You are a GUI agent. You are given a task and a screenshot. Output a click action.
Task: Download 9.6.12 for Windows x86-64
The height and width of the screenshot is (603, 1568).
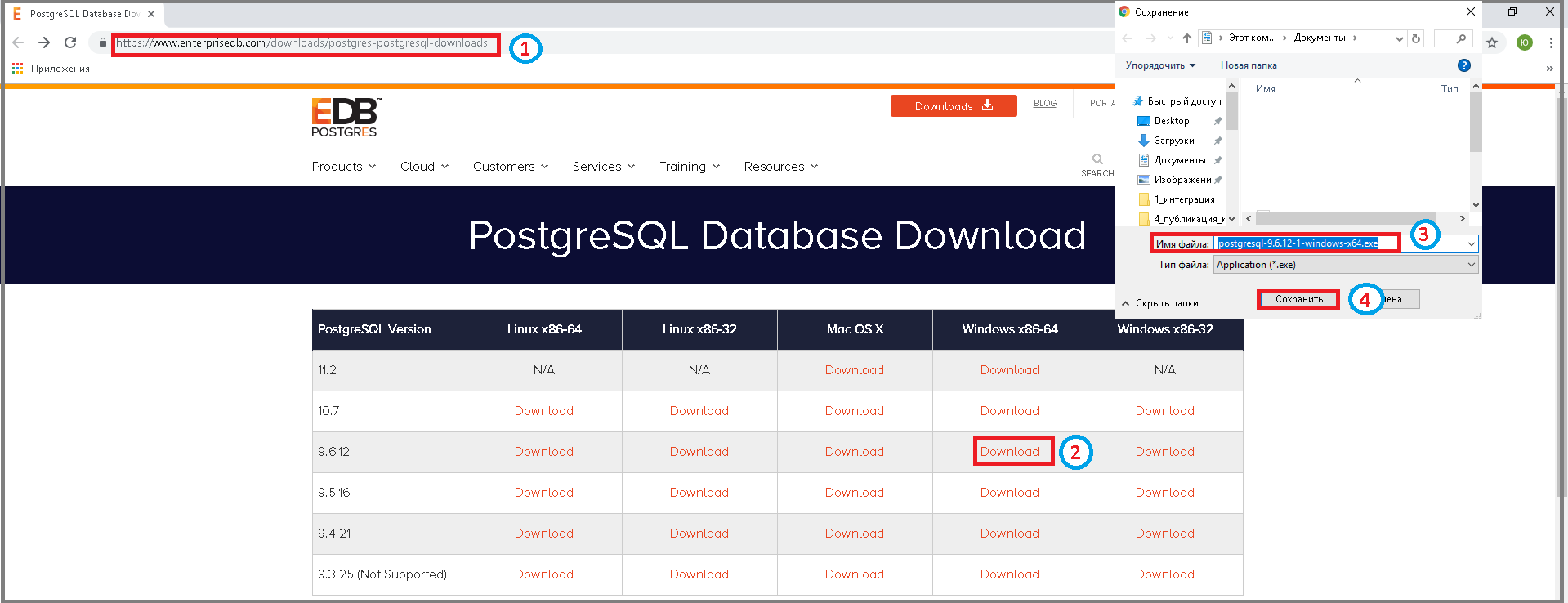pos(1010,452)
